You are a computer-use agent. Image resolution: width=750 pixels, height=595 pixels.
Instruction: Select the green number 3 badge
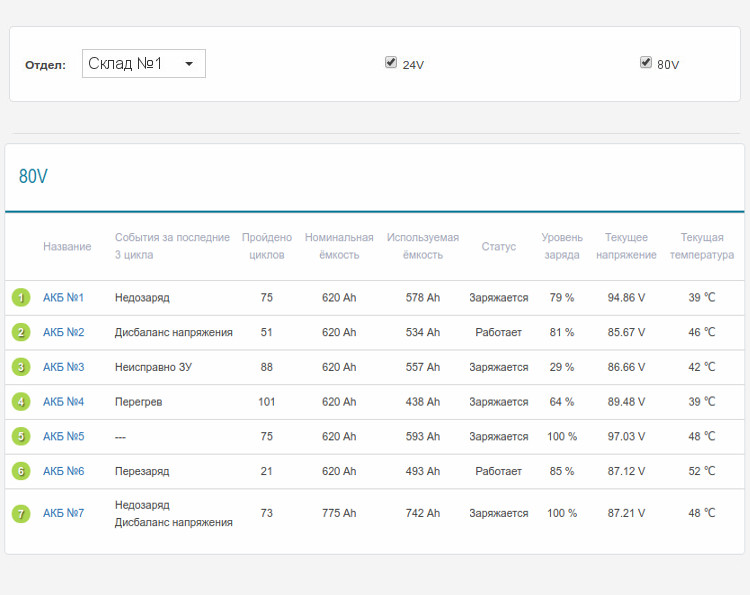(x=21, y=367)
